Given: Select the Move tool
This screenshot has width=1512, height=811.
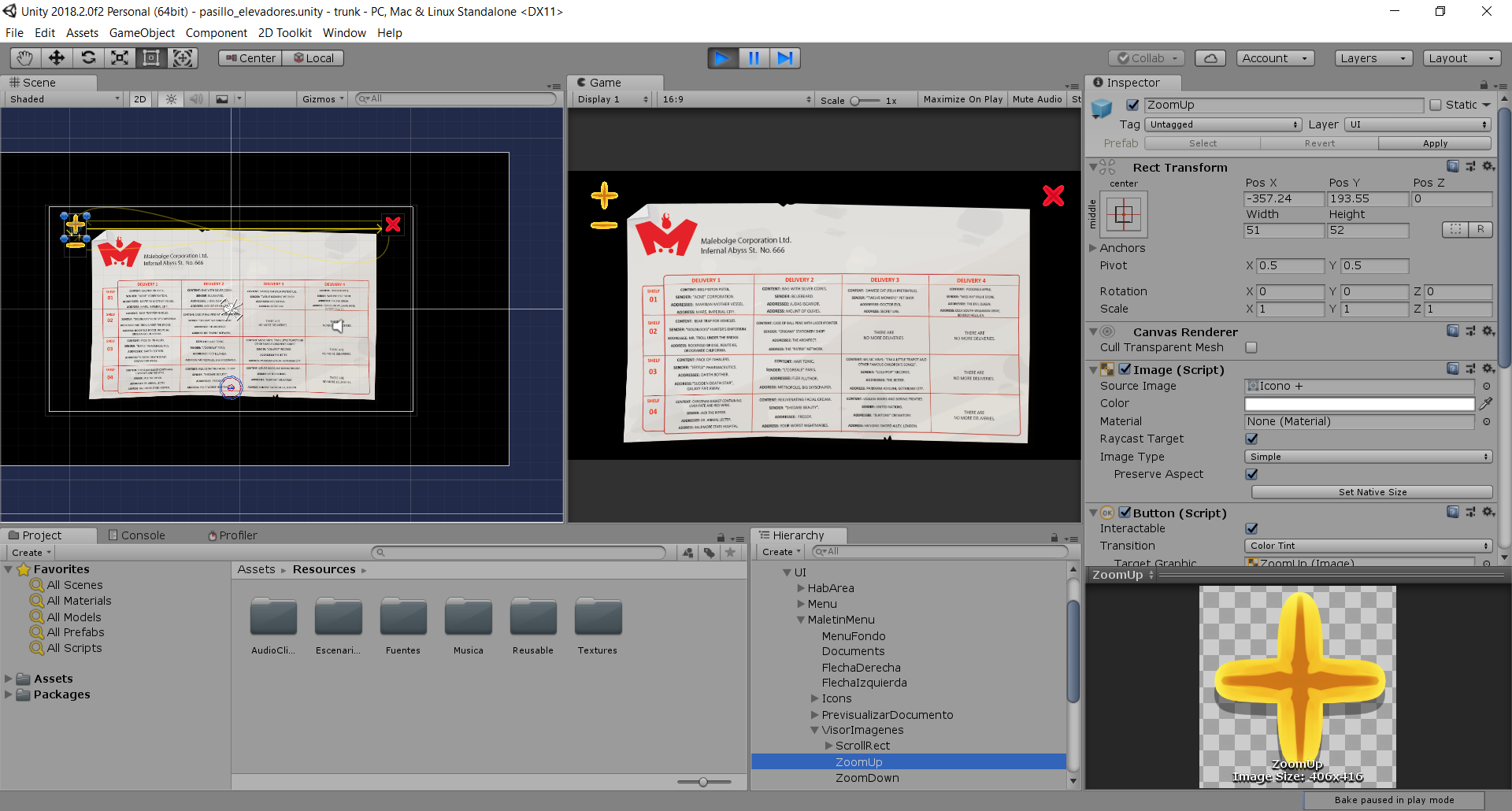Looking at the screenshot, I should tap(57, 58).
